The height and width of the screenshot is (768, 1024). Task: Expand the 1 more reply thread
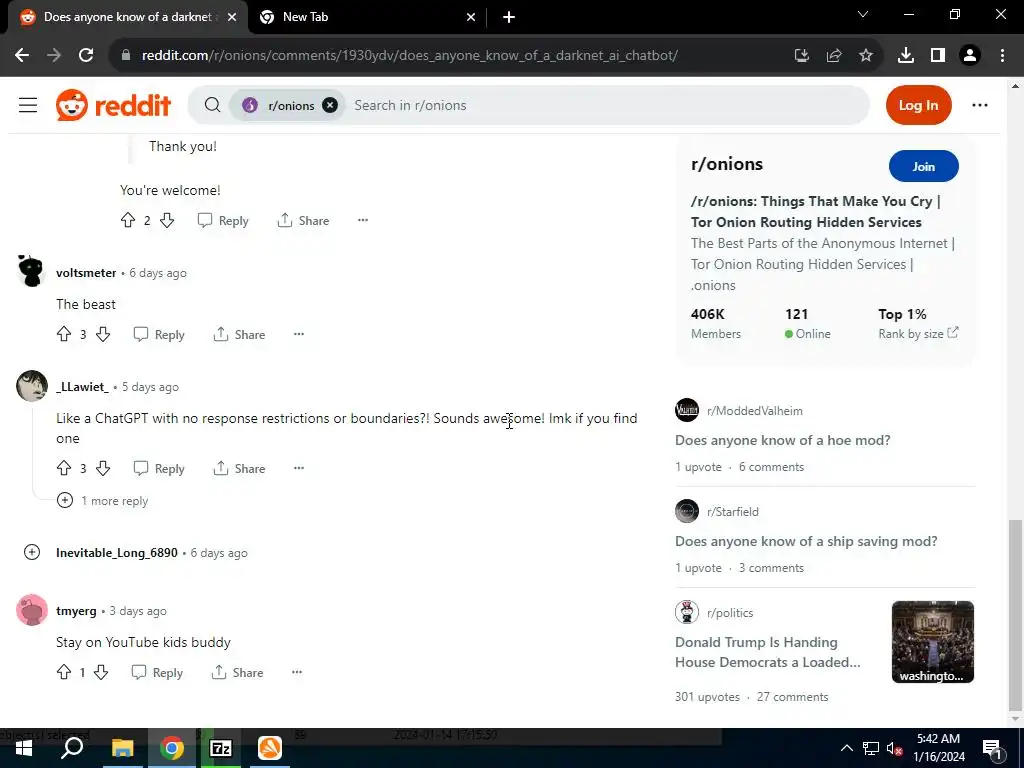click(x=103, y=501)
